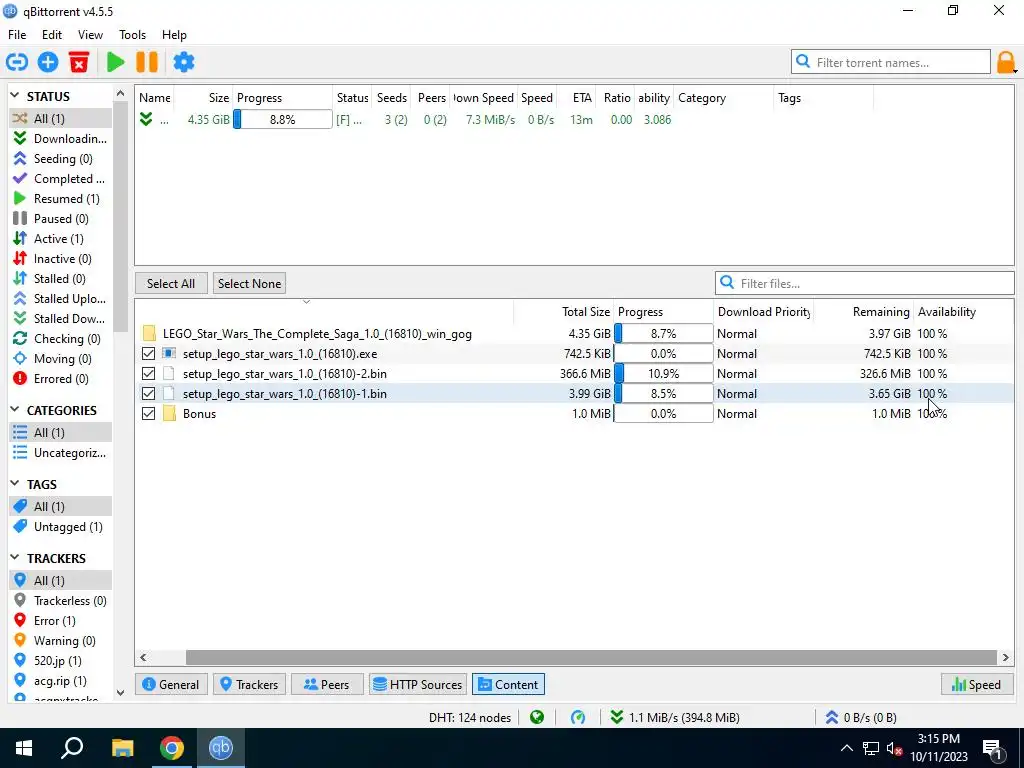
Task: Open the Tools menu
Action: coord(133,35)
